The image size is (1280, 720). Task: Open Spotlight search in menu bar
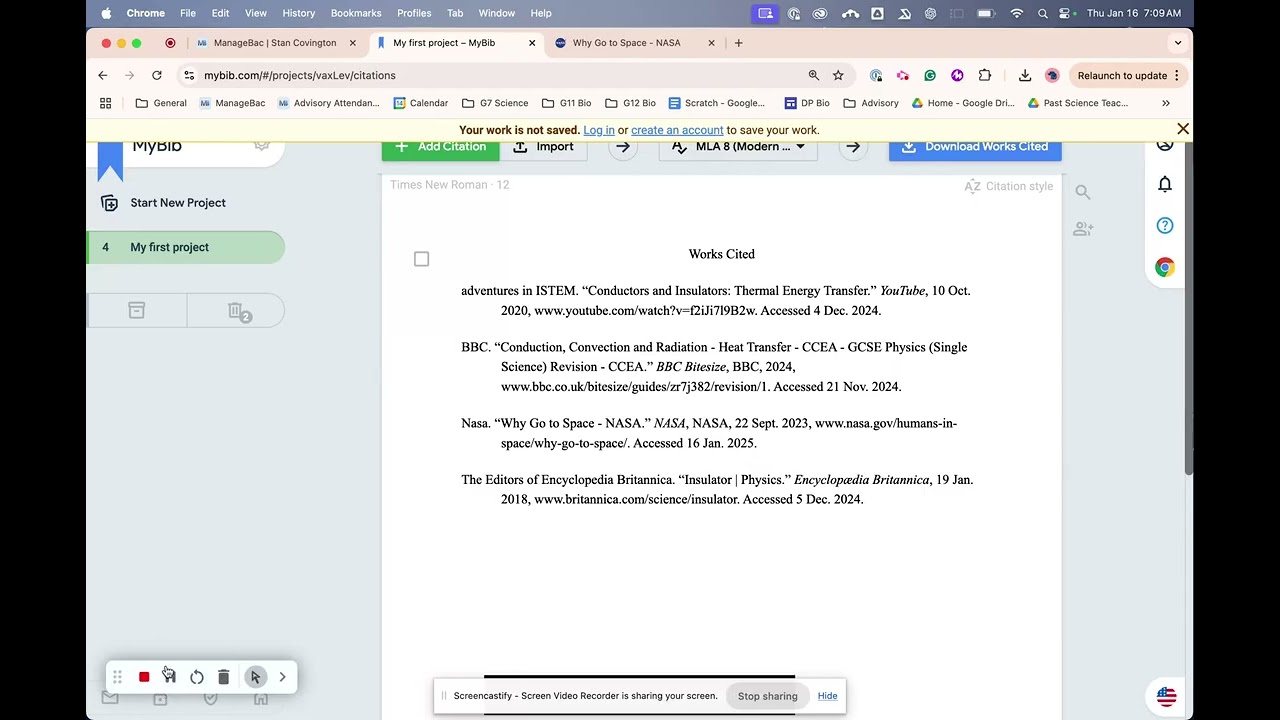pyautogui.click(x=1043, y=13)
